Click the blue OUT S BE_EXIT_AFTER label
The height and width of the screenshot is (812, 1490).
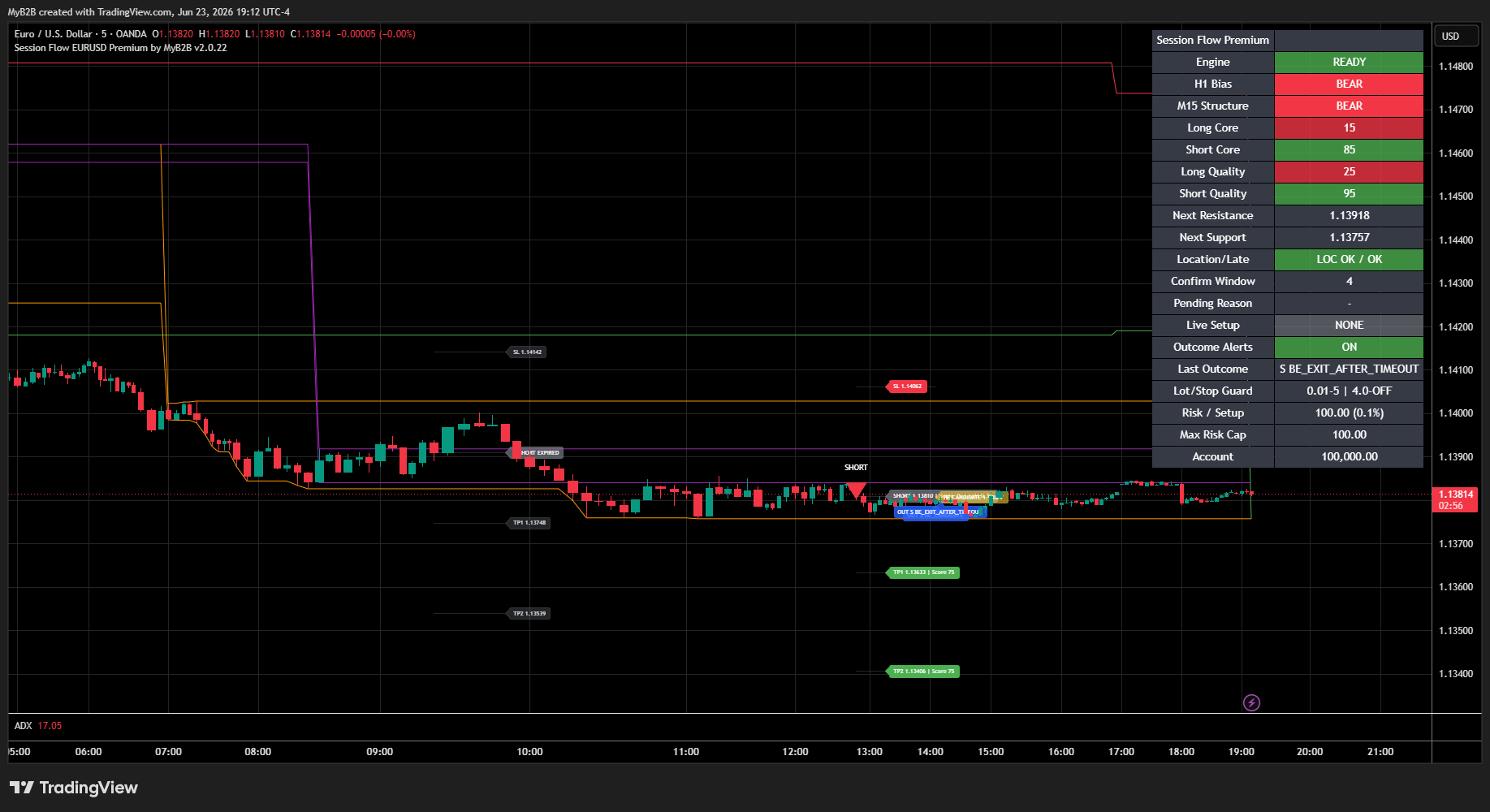pyautogui.click(x=939, y=512)
